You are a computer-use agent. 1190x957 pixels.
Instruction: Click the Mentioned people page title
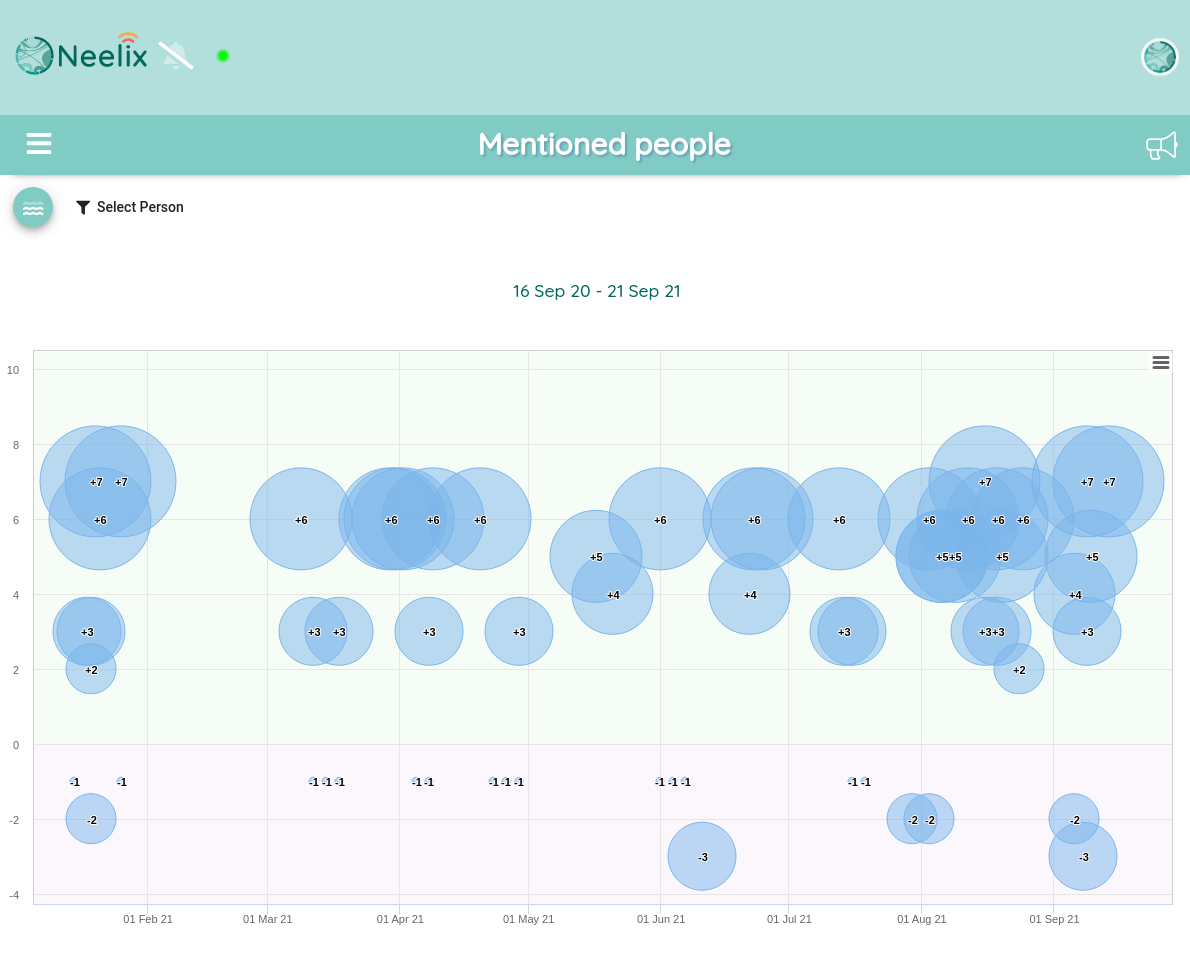604,144
